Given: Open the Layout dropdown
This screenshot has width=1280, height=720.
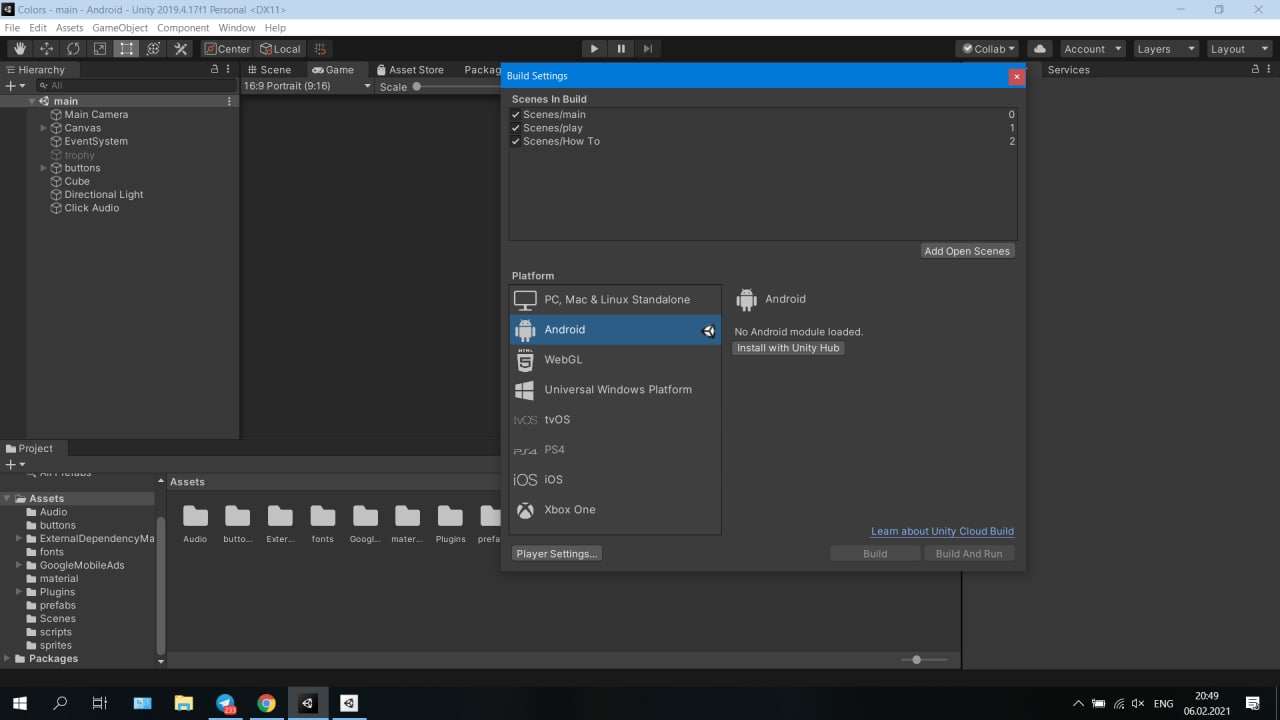Looking at the screenshot, I should pos(1238,49).
